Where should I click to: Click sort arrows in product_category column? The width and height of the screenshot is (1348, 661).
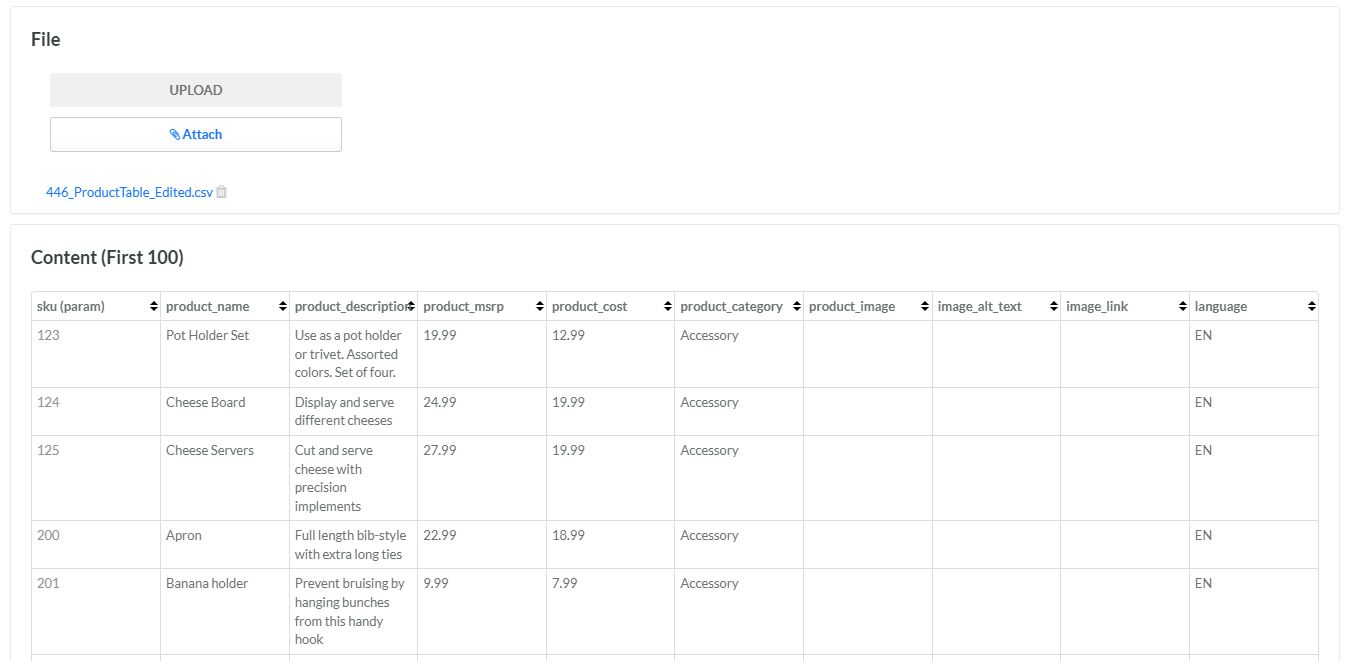point(796,307)
